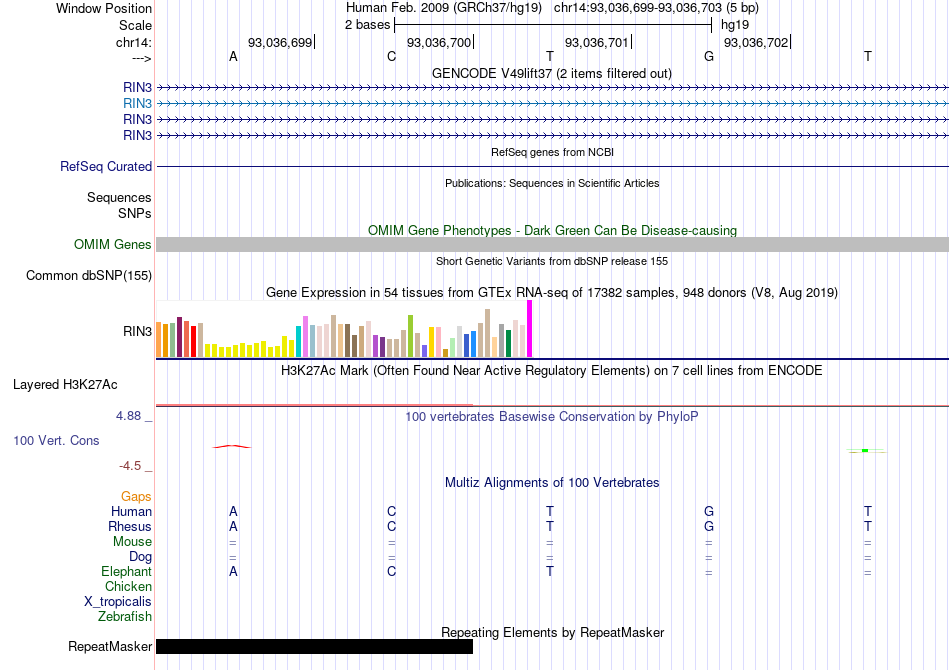The image size is (950, 670).
Task: Click the 'OMIM Genes' track label
Action: (x=113, y=244)
